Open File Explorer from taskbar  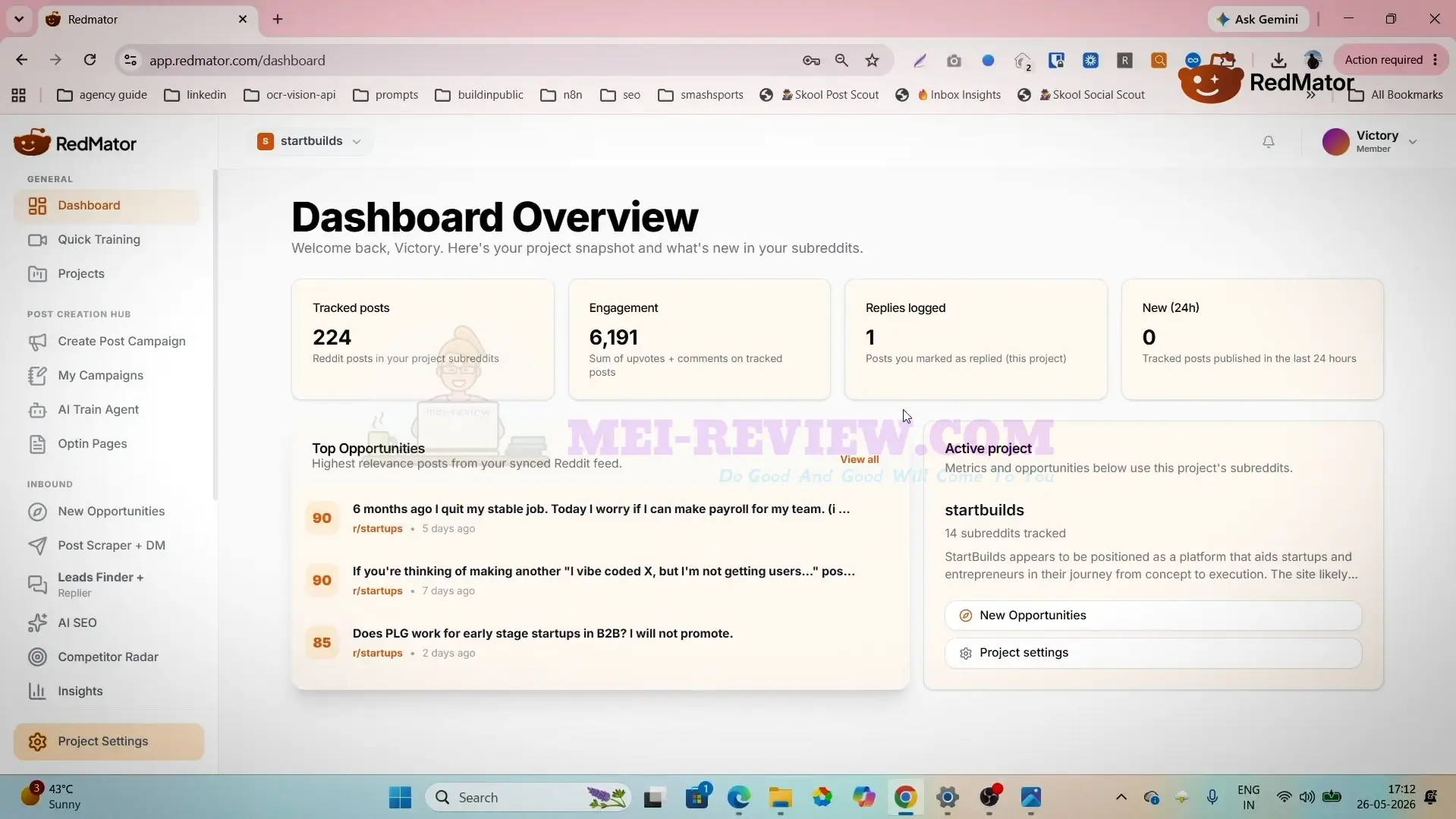780,797
